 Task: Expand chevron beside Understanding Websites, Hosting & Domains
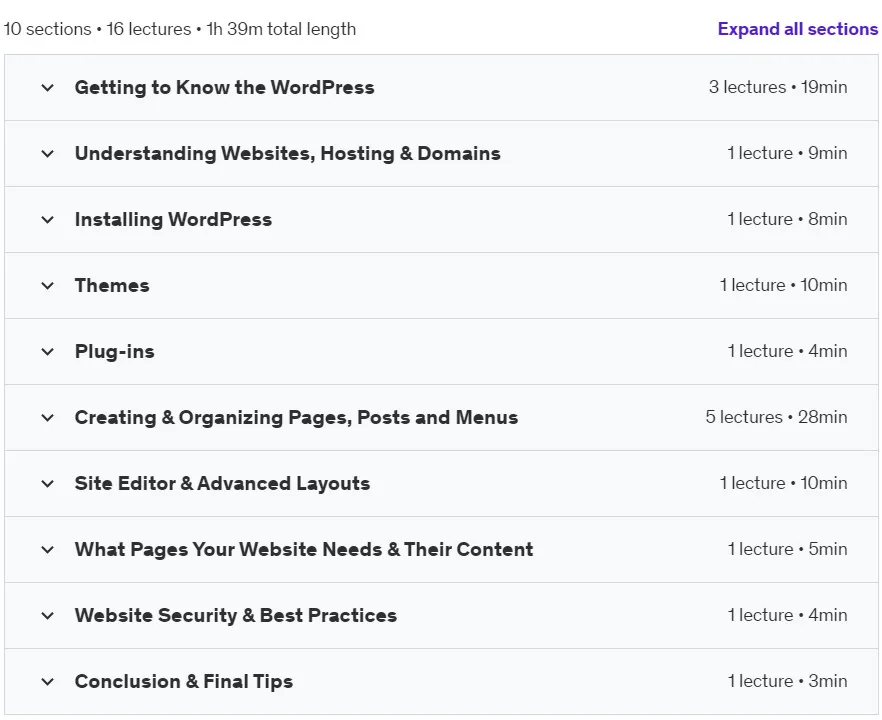(x=48, y=154)
